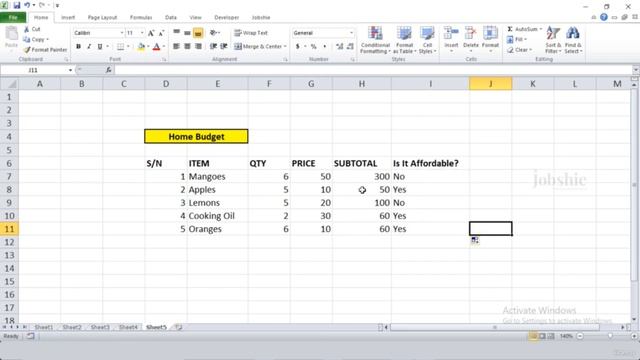Image resolution: width=640 pixels, height=360 pixels.
Task: Move the zoom slider handle
Action: click(610, 336)
